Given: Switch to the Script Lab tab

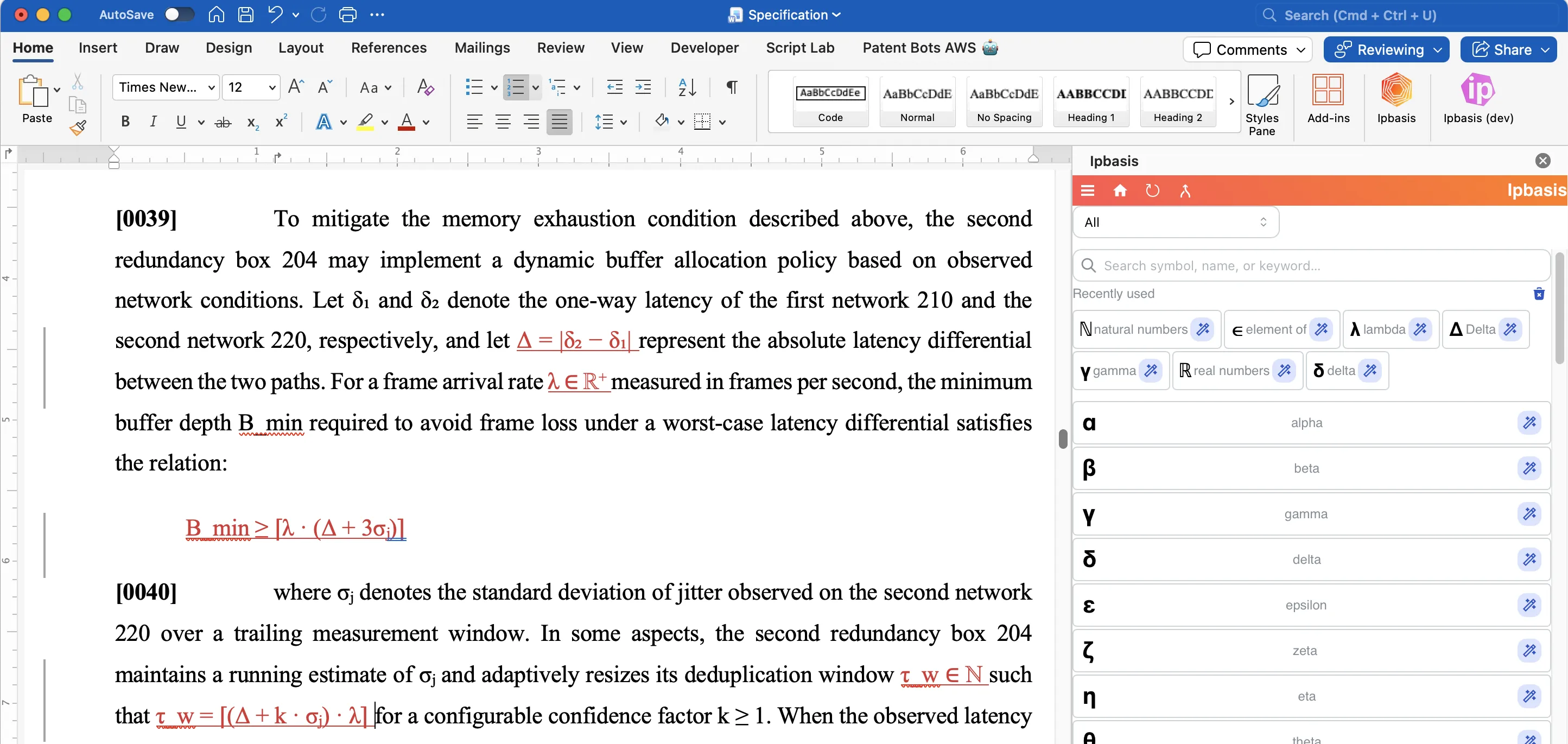Looking at the screenshot, I should pyautogui.click(x=799, y=48).
